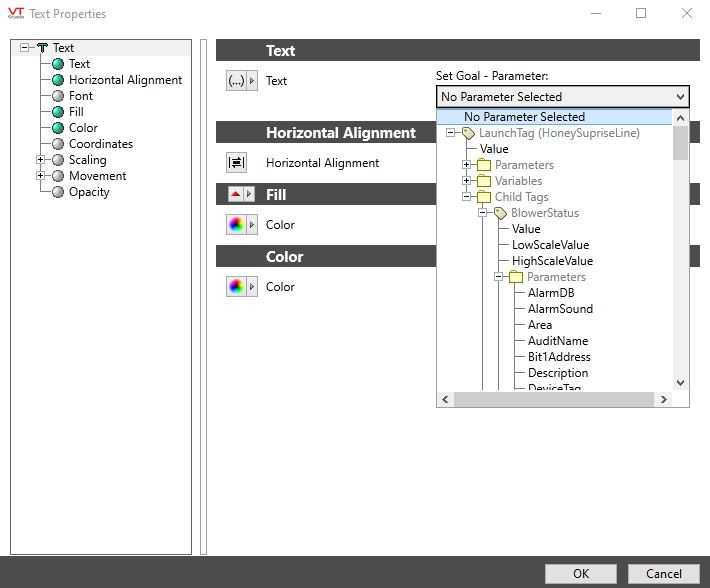The width and height of the screenshot is (710, 588).
Task: Toggle the Coordinates property indicator circle
Action: pos(58,144)
